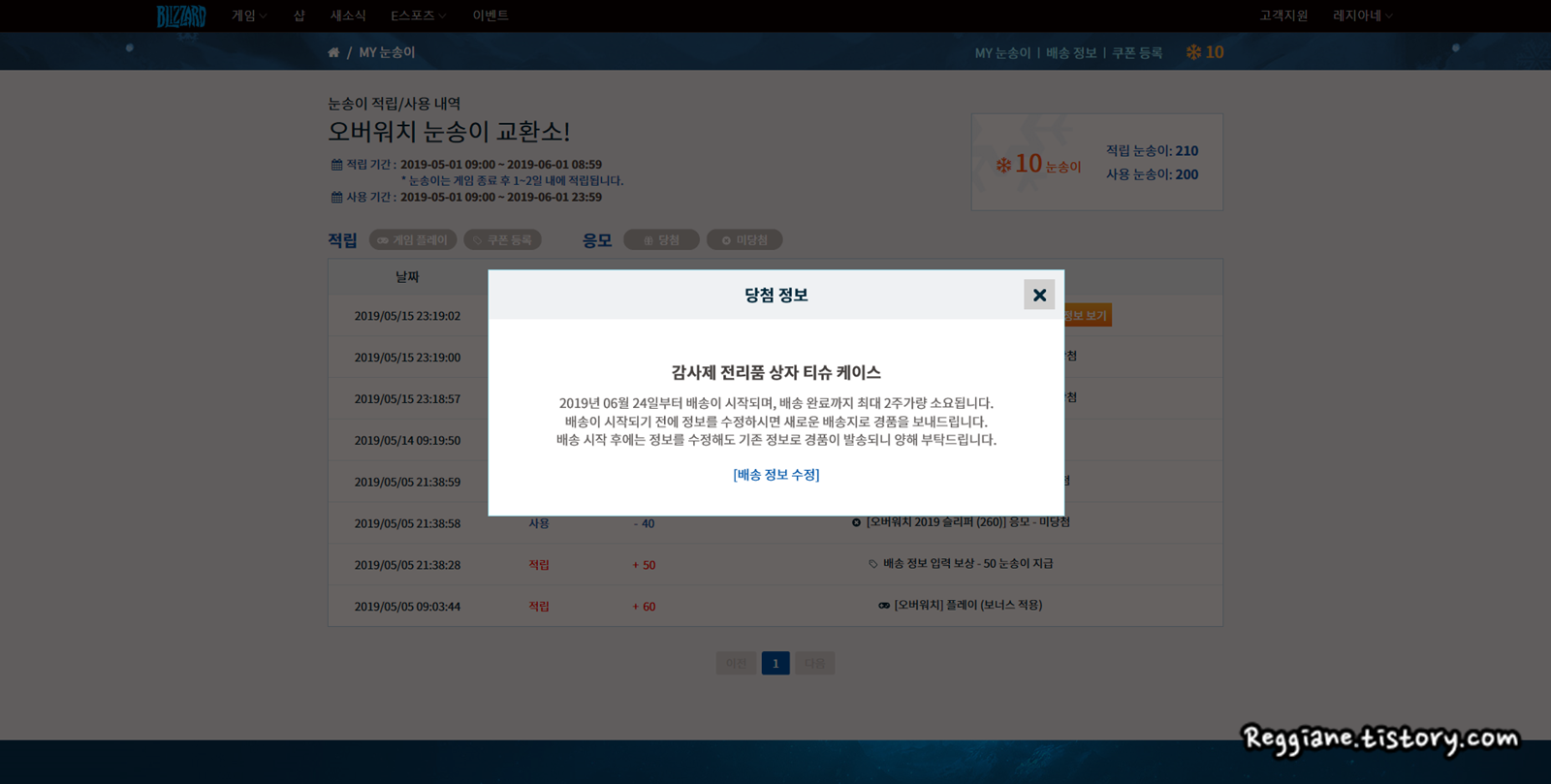Click the 사용 기간 calendar icon
The image size is (1551, 784).
pos(336,198)
